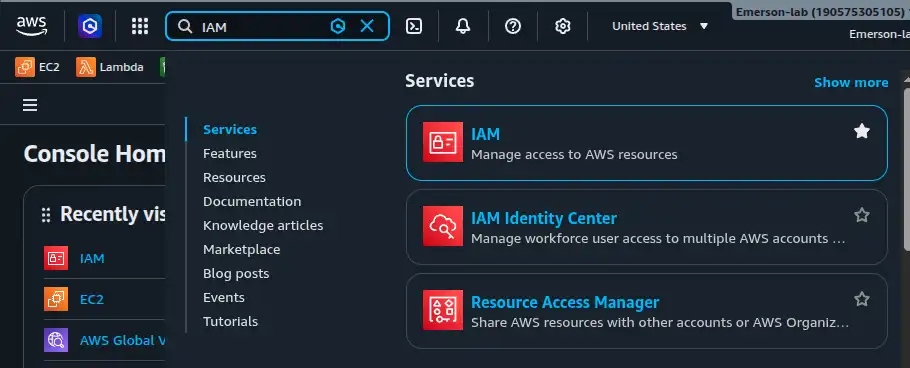Favorite Resource Access Manager with star
This screenshot has width=910, height=368.
[x=862, y=299]
